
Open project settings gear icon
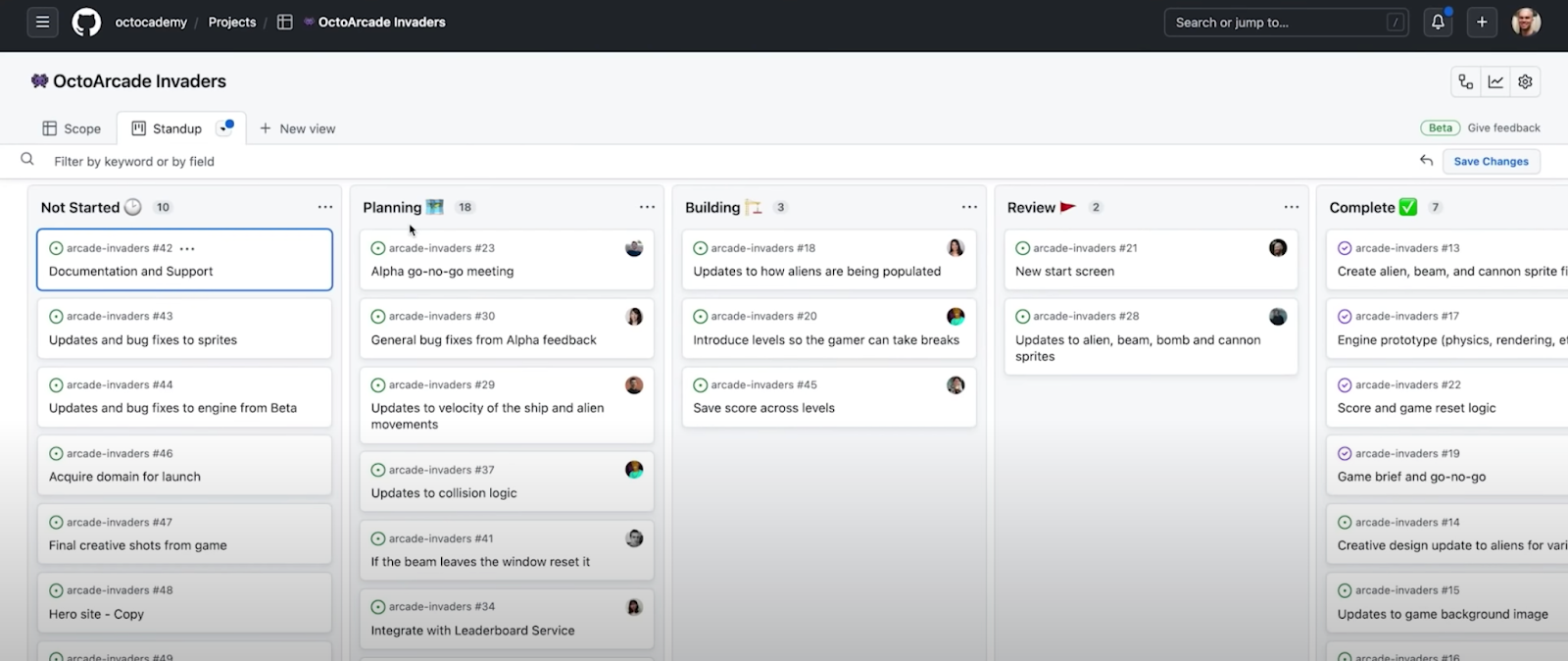coord(1525,81)
